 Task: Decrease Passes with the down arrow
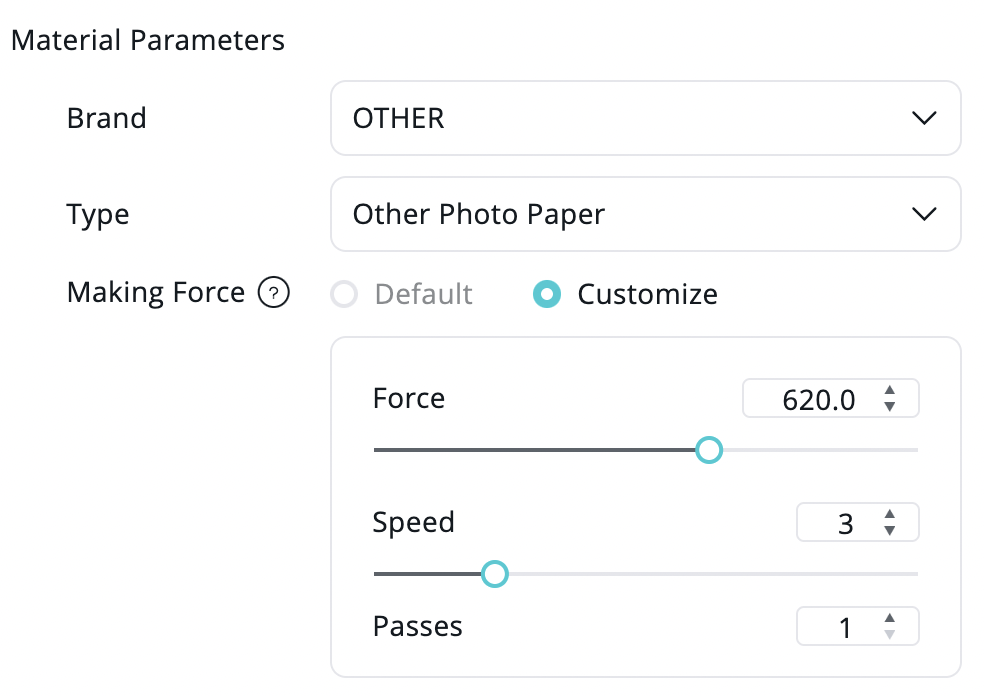pos(890,635)
